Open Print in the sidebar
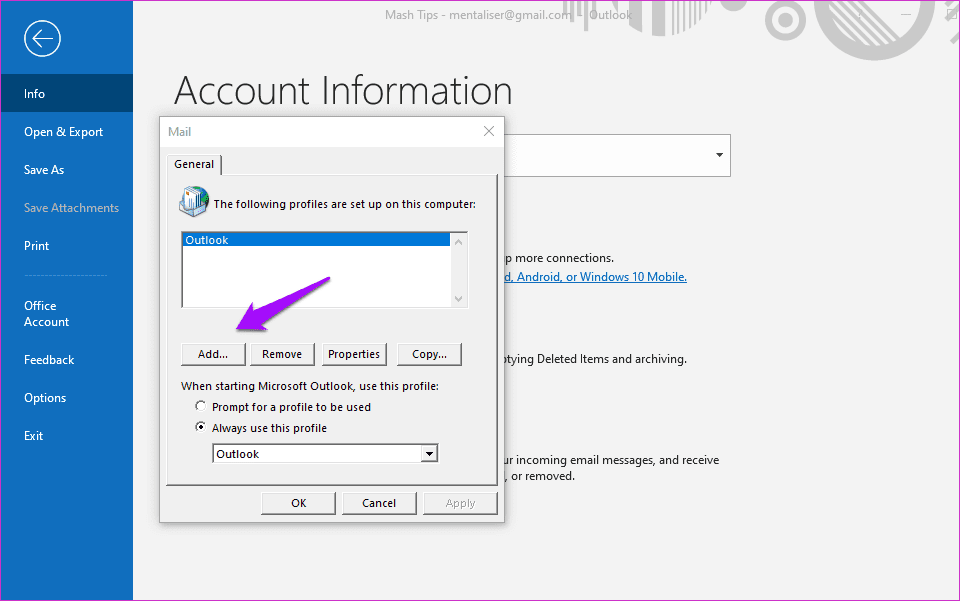Image resolution: width=960 pixels, height=601 pixels. [37, 246]
